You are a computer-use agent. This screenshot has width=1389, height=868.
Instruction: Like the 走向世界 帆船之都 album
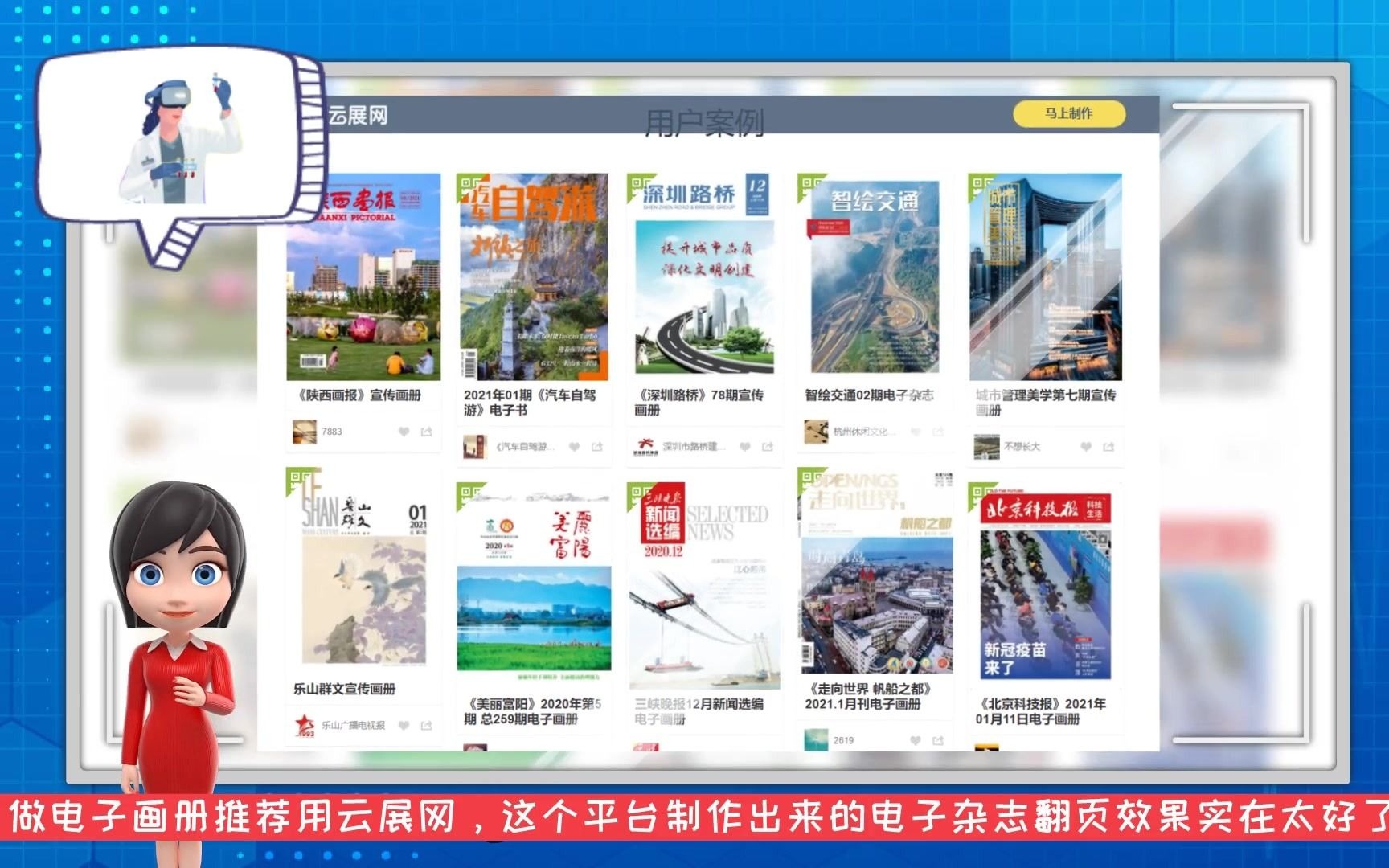[x=915, y=740]
